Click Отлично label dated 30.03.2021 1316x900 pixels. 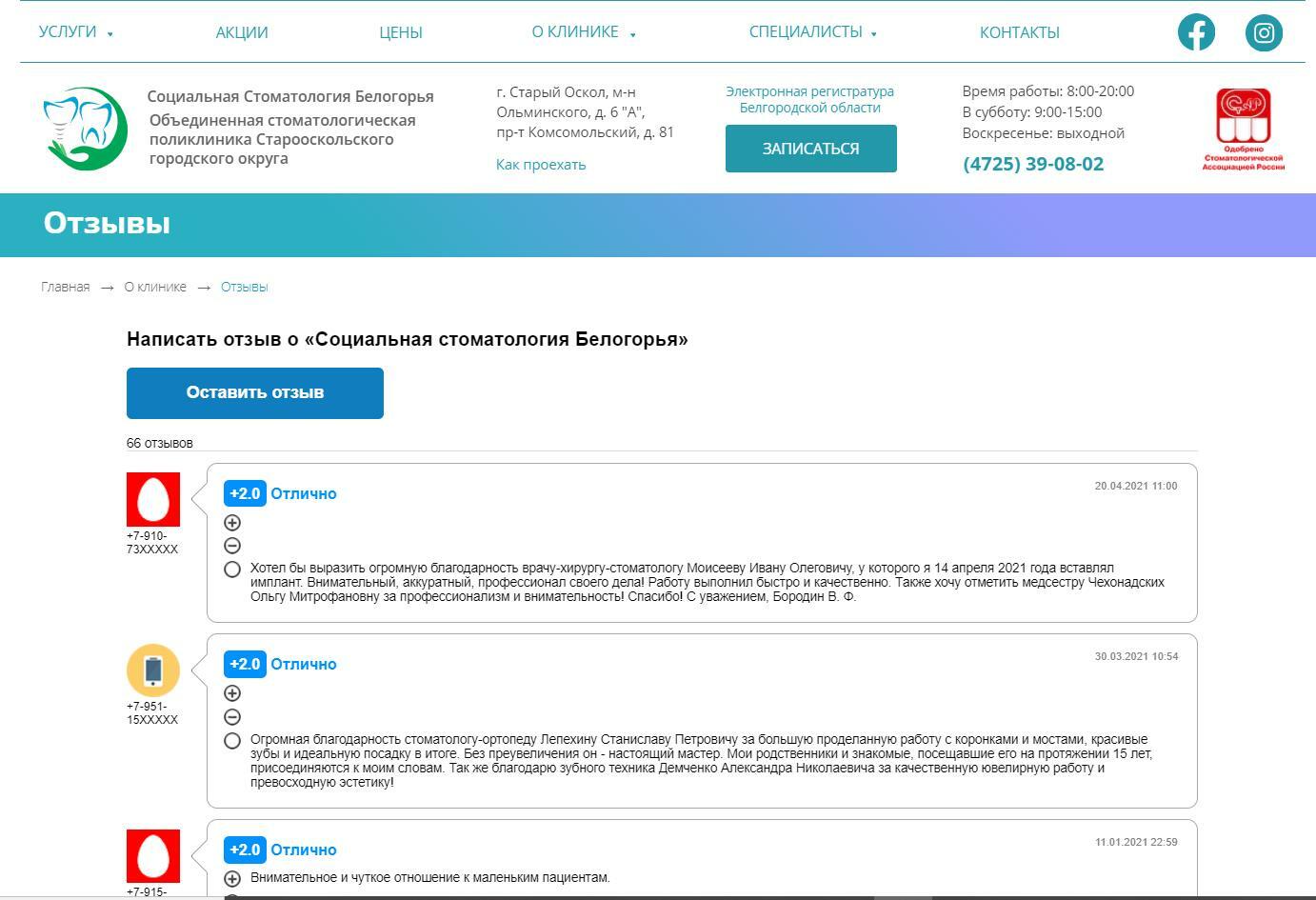pos(304,664)
